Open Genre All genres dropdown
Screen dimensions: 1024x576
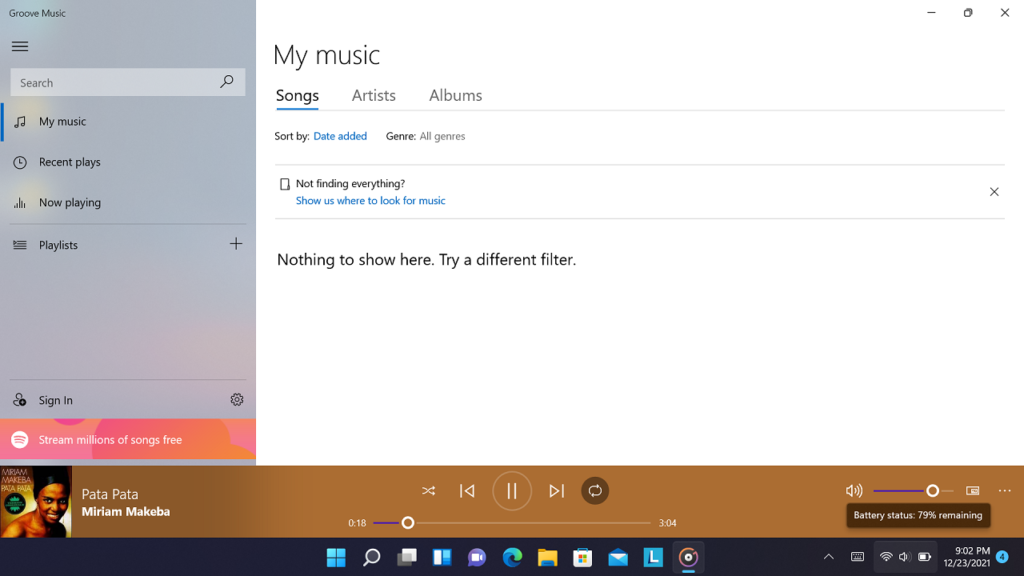(x=442, y=136)
